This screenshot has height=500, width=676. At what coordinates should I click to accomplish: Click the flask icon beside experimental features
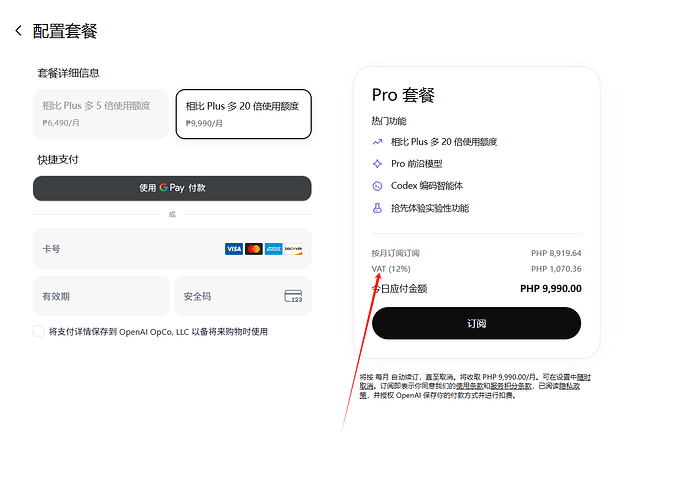coord(377,208)
